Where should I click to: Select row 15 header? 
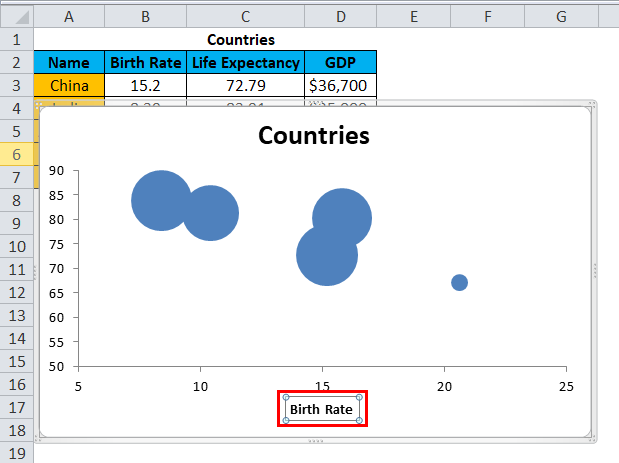[x=17, y=362]
